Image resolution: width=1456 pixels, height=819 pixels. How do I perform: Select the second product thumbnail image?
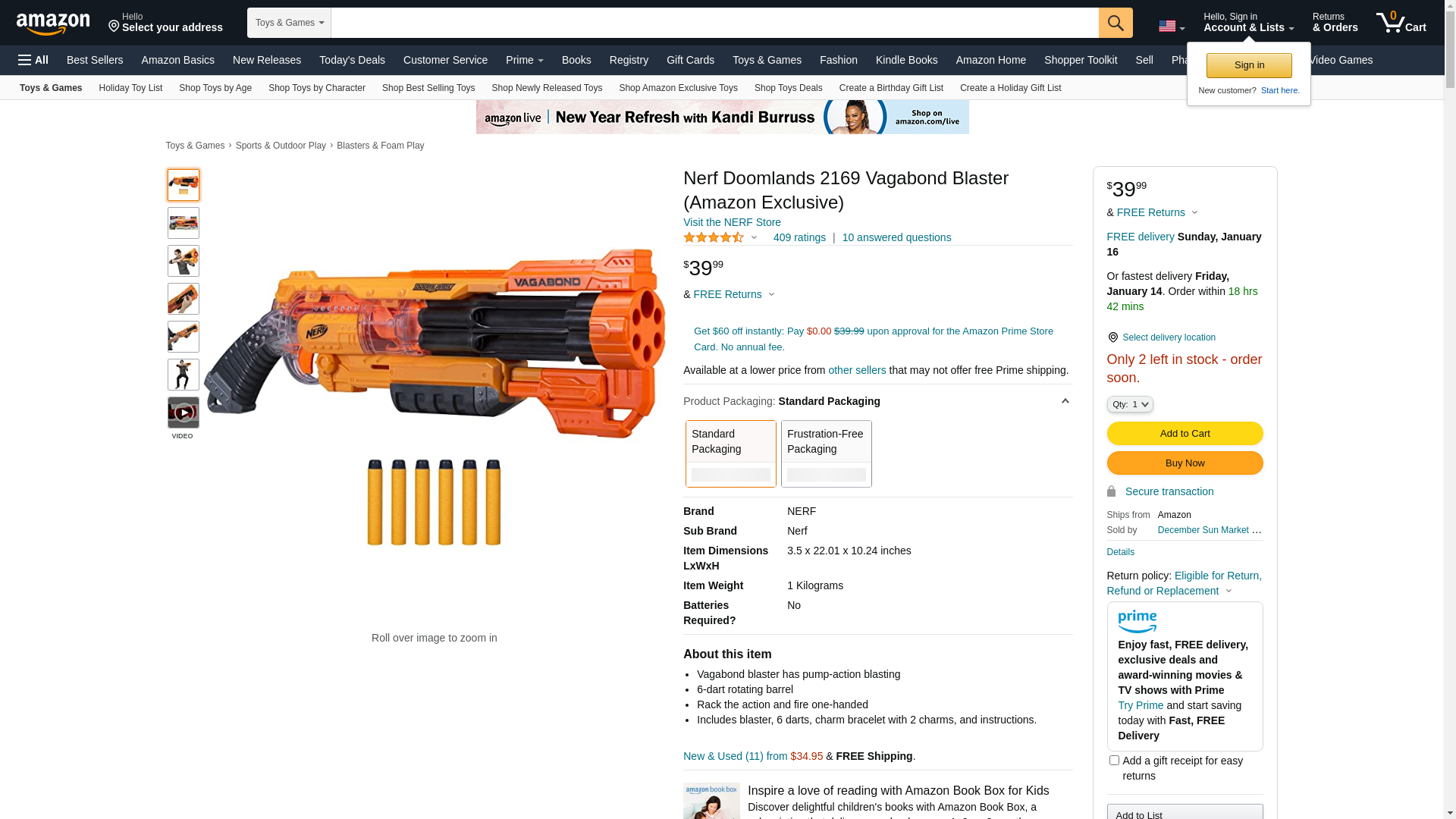point(184,223)
